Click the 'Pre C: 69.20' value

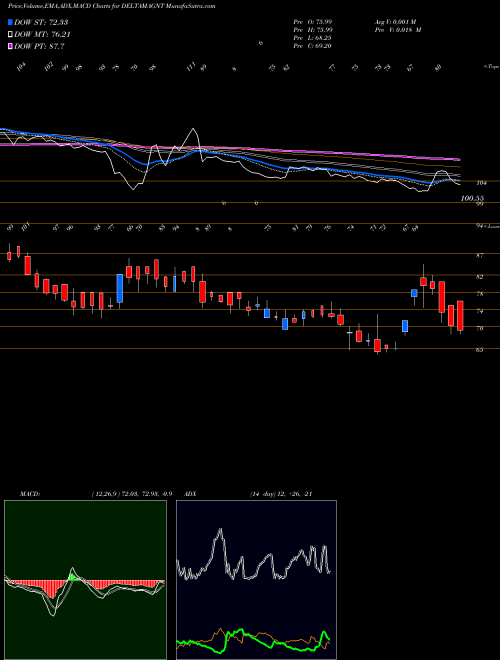coord(313,46)
